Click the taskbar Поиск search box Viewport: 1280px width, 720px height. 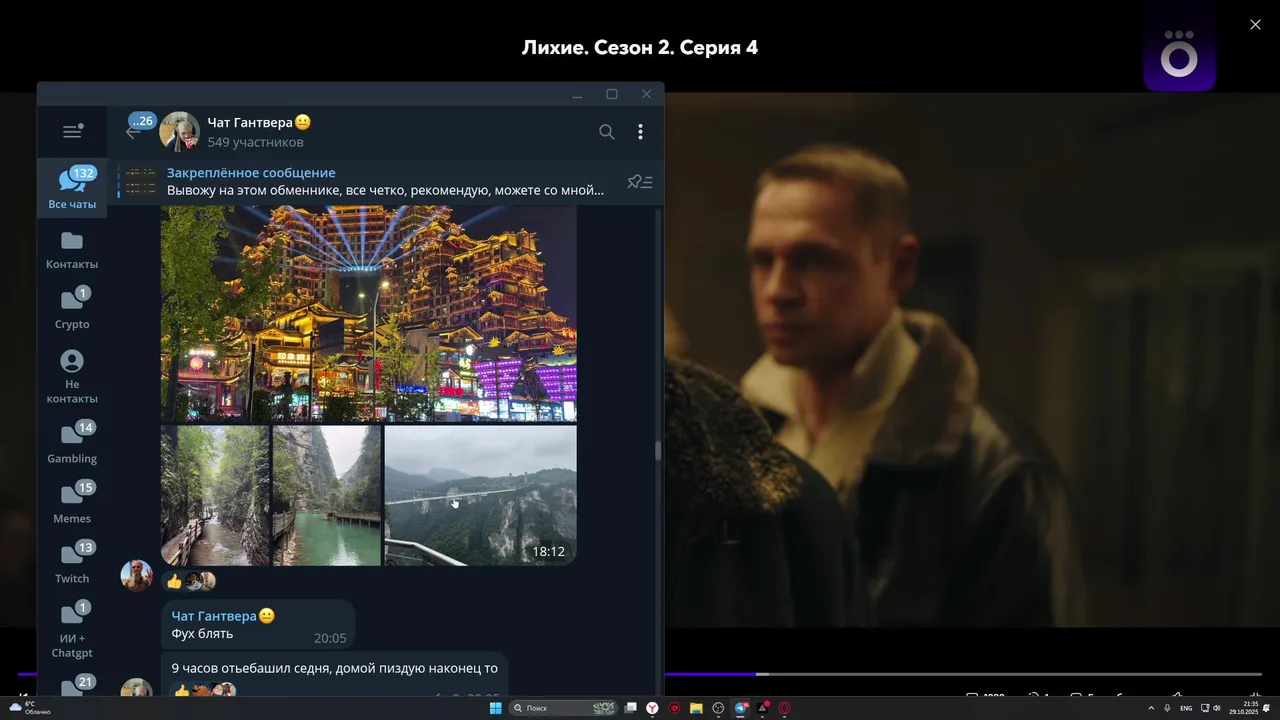(x=563, y=708)
